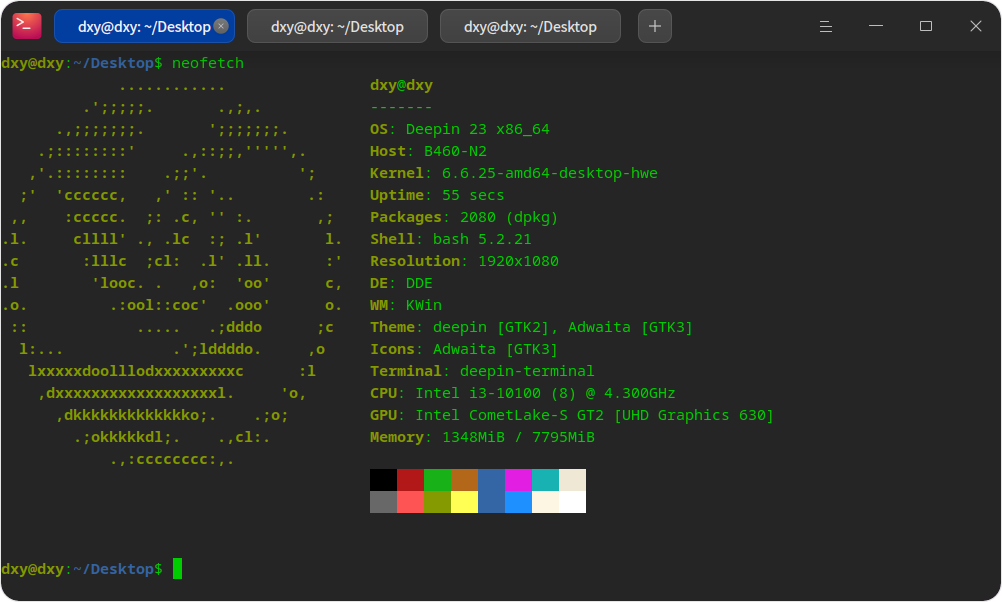Click the 'Icons: Adwaita [GTK3]' line
Viewport: 1002px width, 602px height.
[x=464, y=349]
